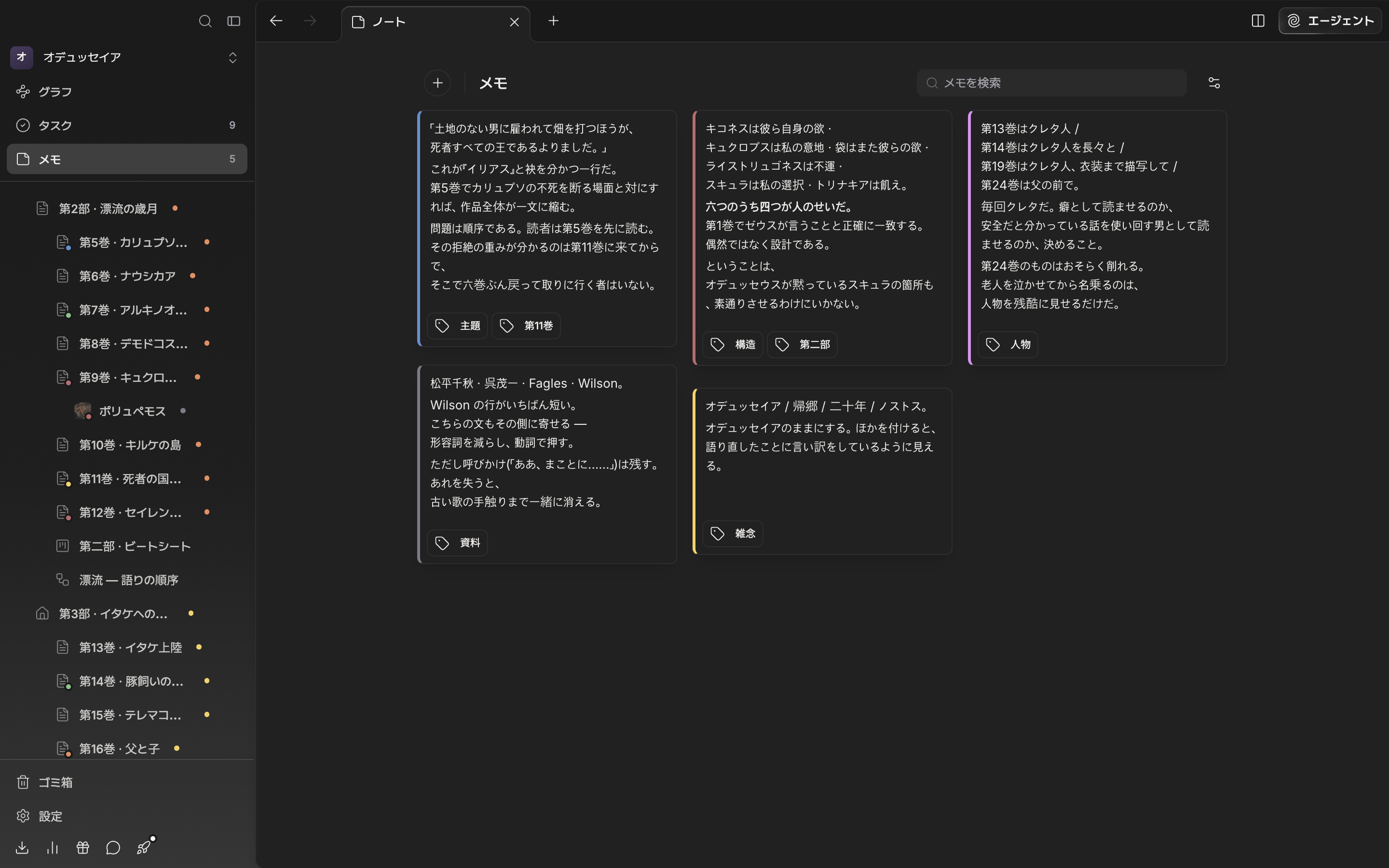The width and height of the screenshot is (1389, 868).
Task: Click the 雑念 tag
Action: [733, 534]
